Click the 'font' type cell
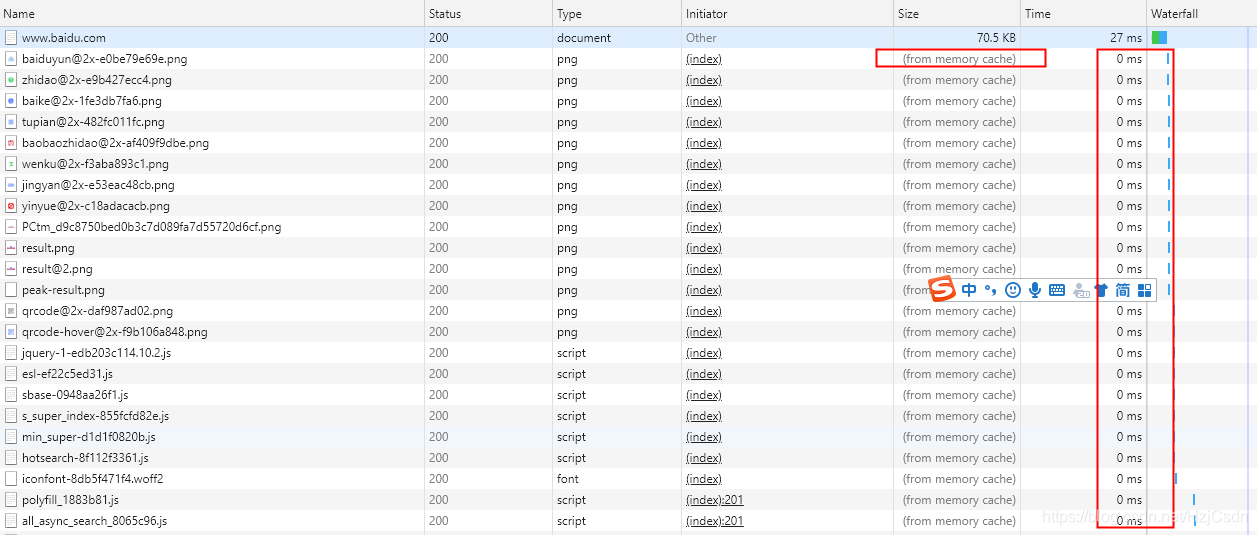This screenshot has width=1257, height=535. (x=567, y=479)
